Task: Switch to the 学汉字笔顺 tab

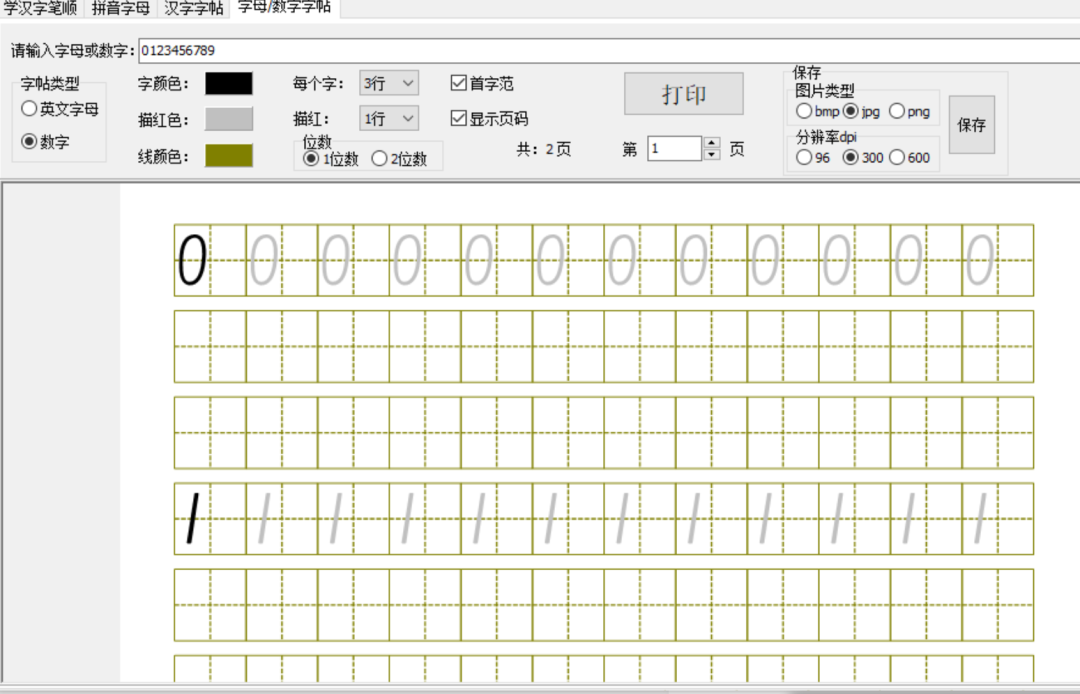Action: 41,8
